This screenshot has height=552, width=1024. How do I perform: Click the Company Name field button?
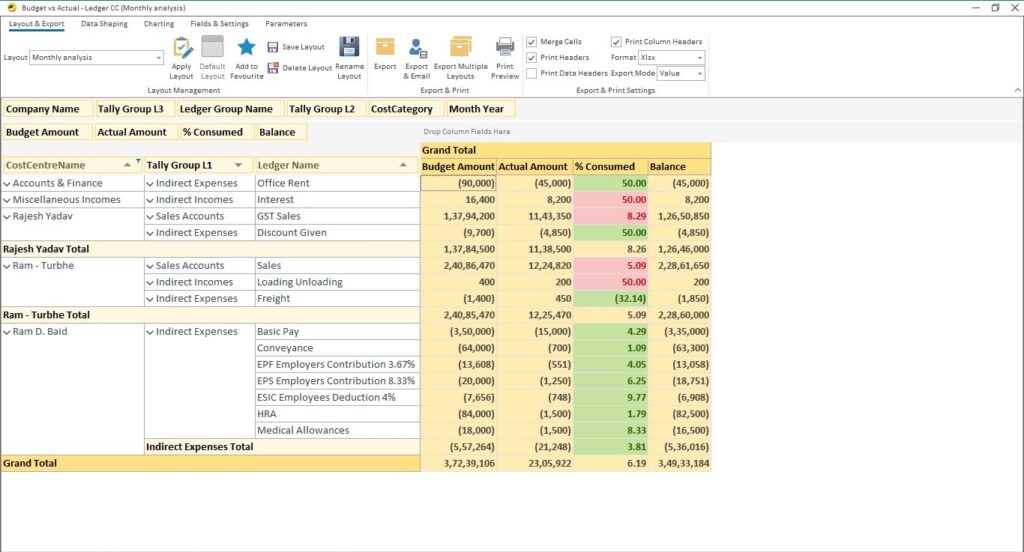[43, 109]
